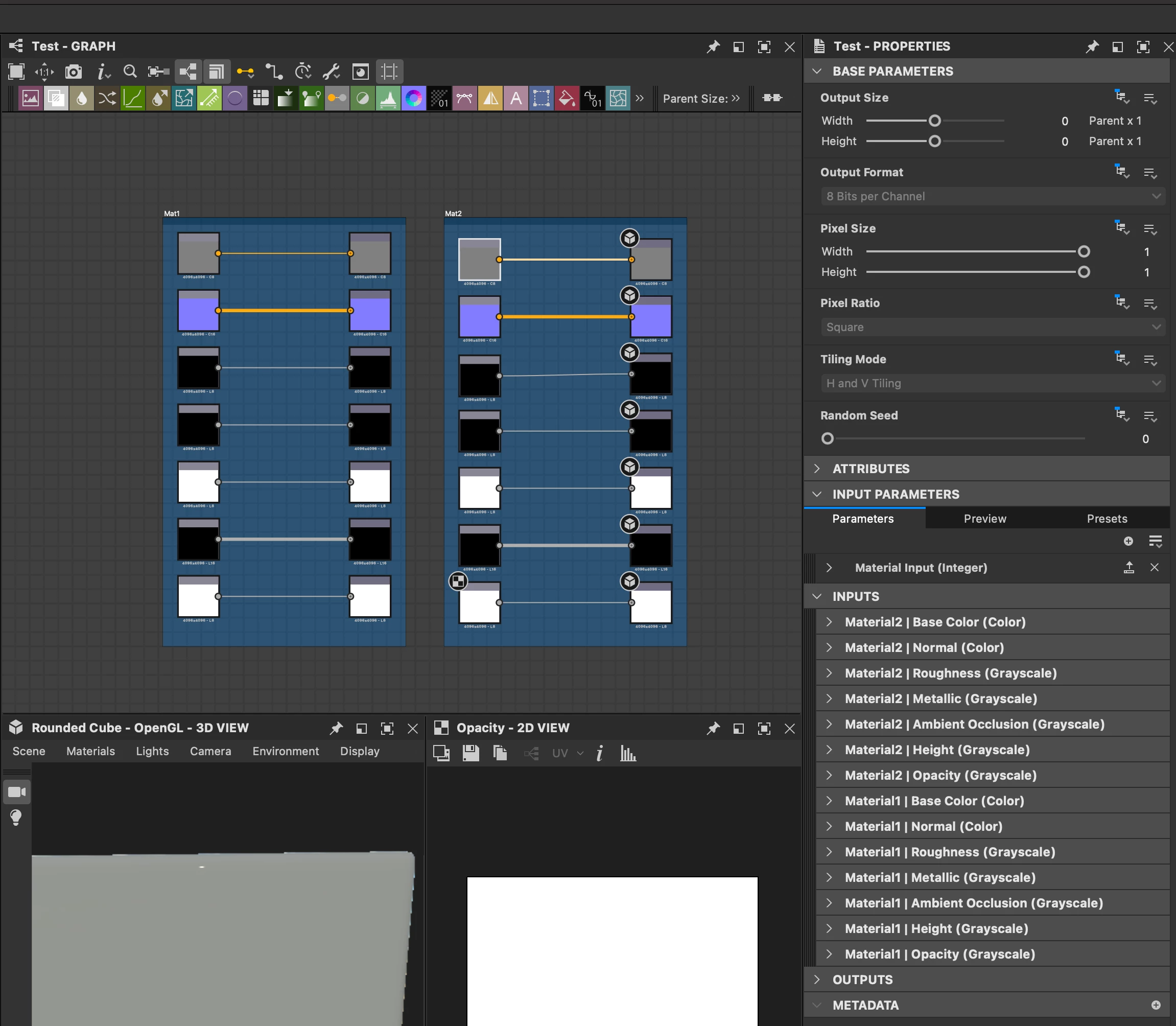
Task: Open the Environment menu in 3D View
Action: pyautogui.click(x=285, y=751)
